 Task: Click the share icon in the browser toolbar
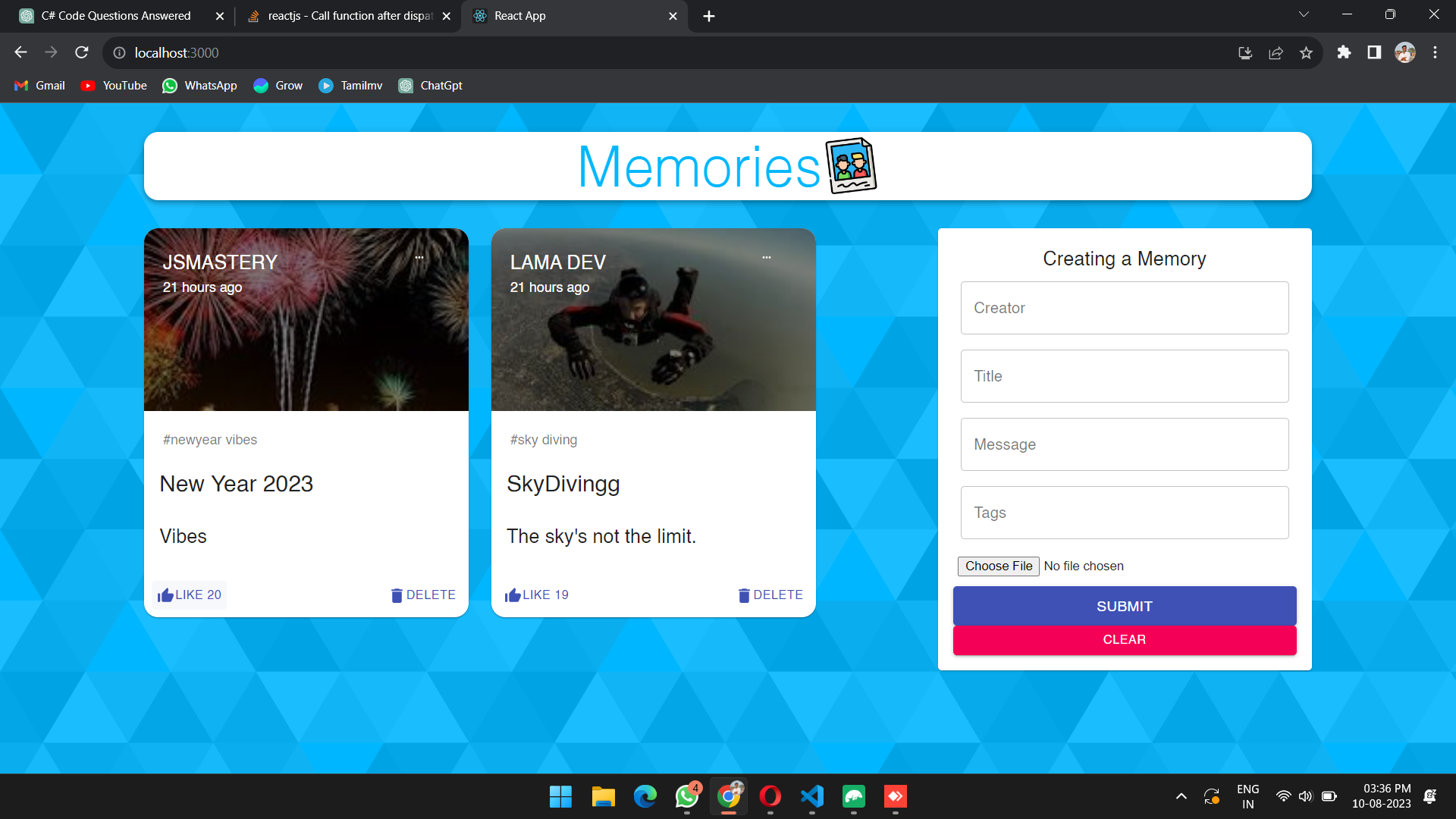click(x=1276, y=52)
